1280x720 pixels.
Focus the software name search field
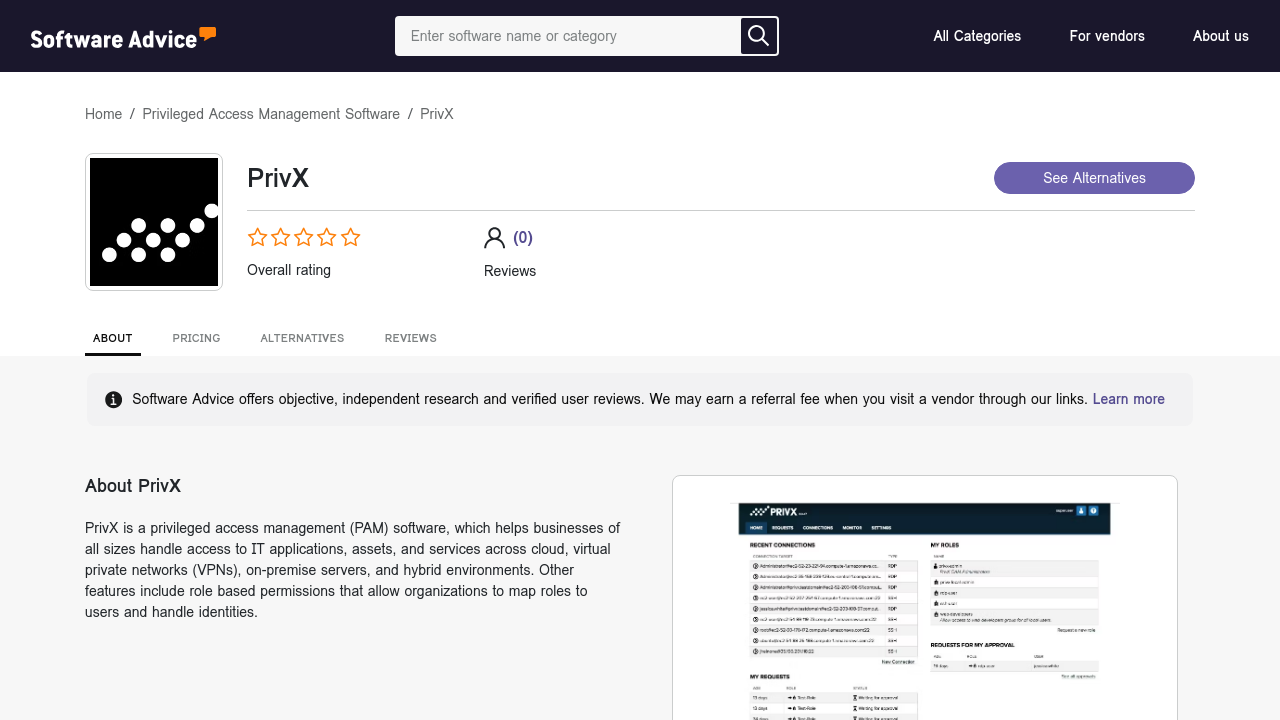[567, 36]
